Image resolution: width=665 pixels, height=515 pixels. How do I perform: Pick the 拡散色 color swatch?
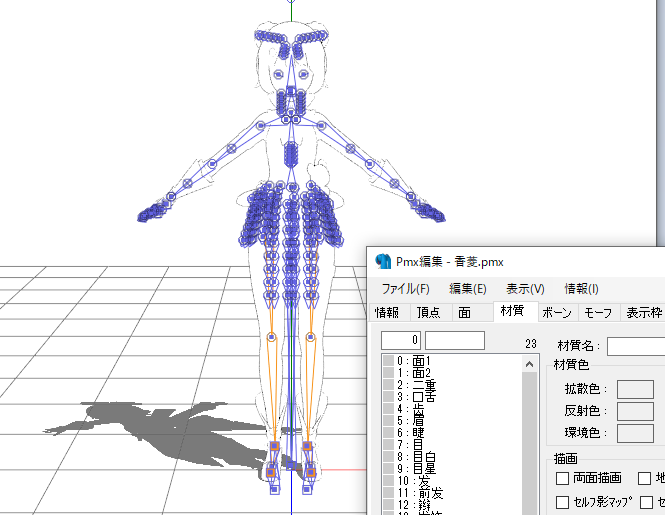tap(635, 389)
